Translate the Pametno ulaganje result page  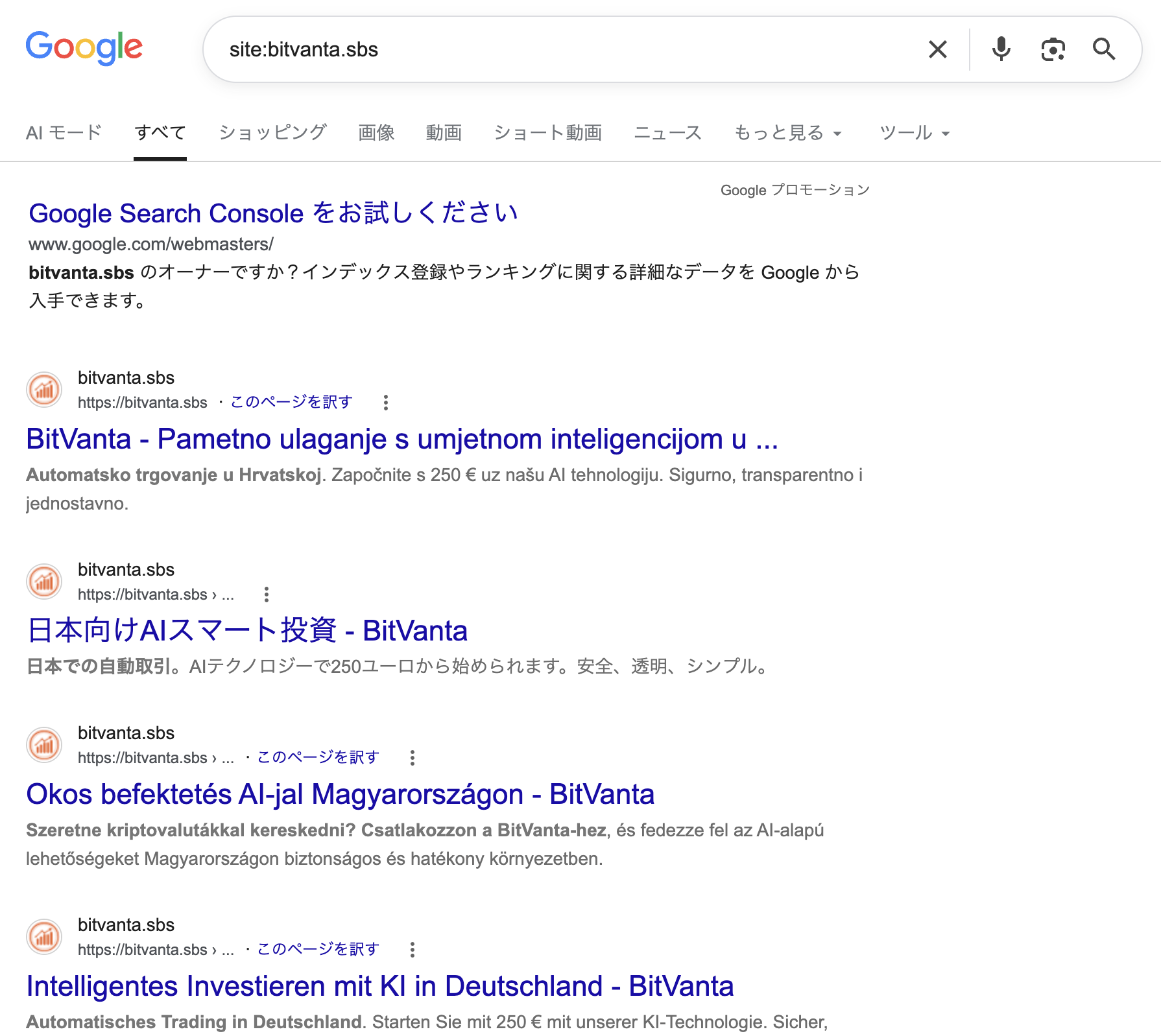(x=291, y=402)
